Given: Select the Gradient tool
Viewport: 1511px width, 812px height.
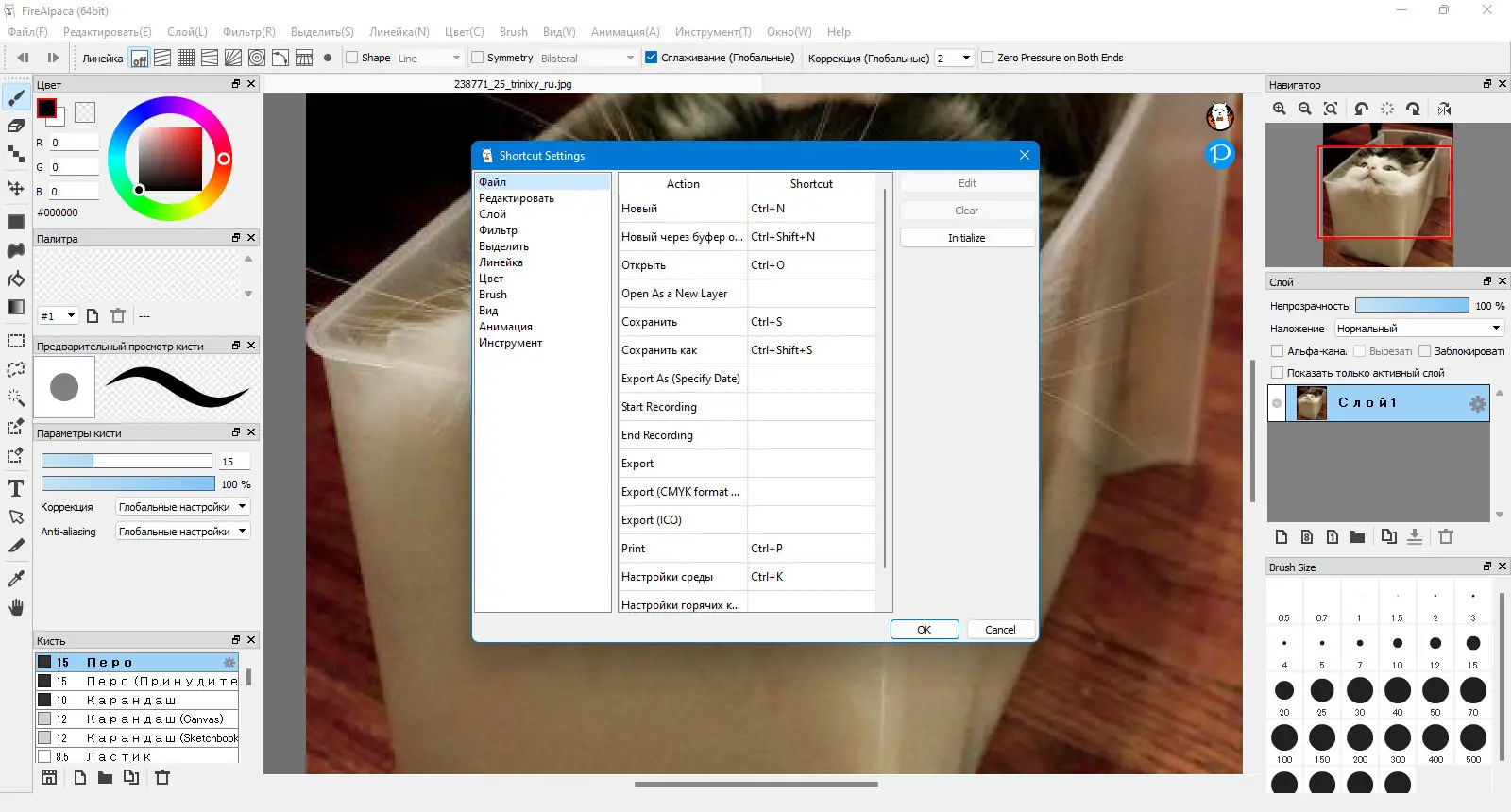Looking at the screenshot, I should [16, 307].
